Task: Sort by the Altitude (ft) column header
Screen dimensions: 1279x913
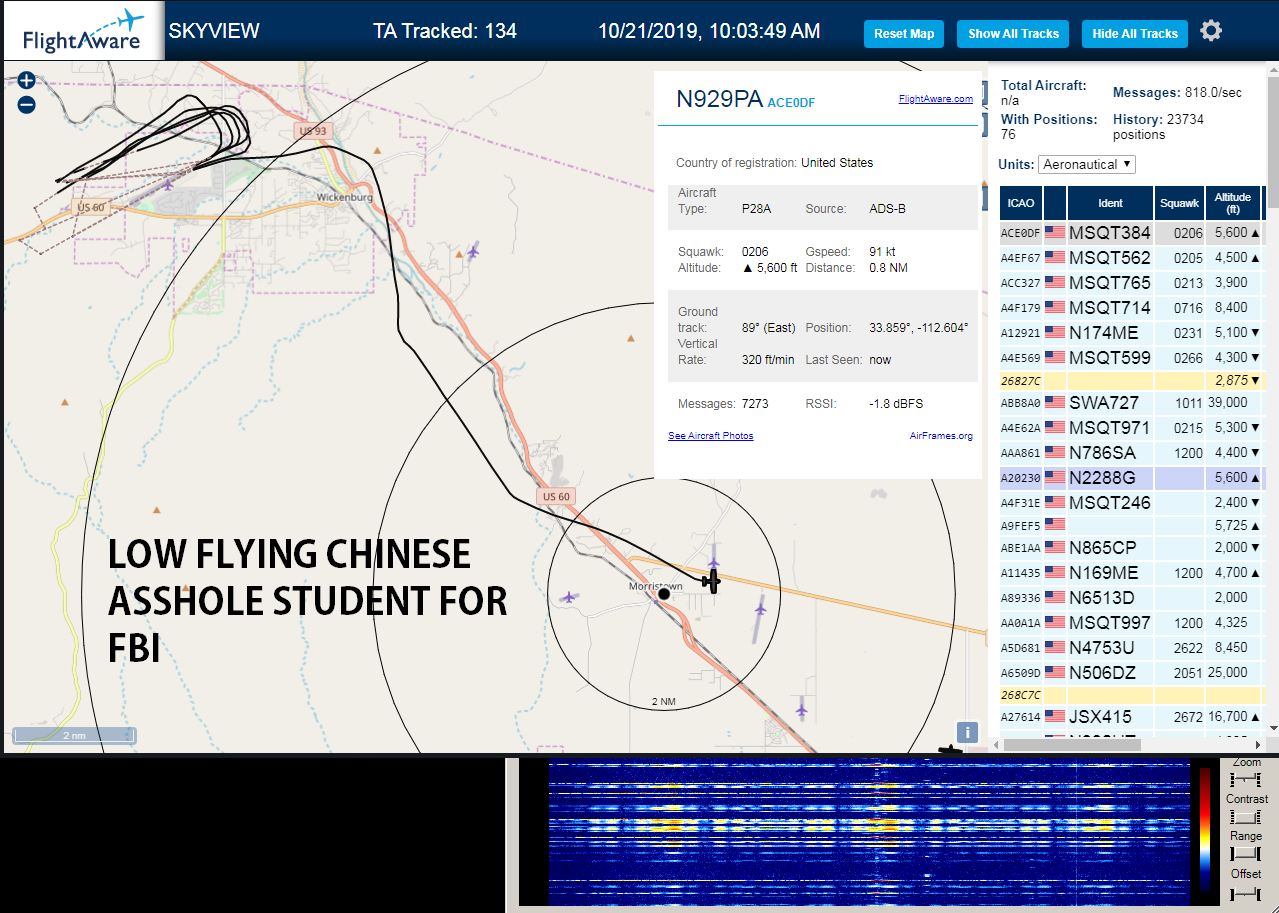Action: (1234, 203)
